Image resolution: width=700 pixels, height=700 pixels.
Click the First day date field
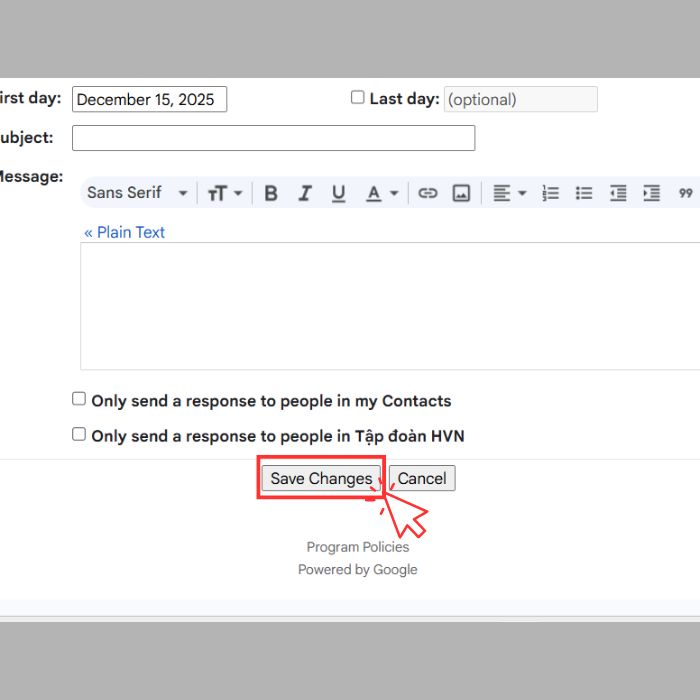pos(150,99)
